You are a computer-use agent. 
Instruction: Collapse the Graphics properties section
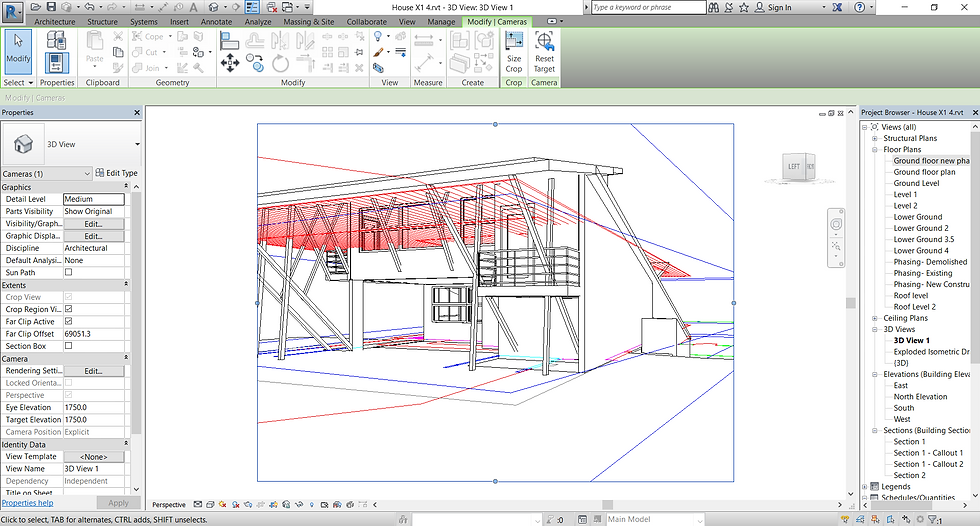pos(126,187)
